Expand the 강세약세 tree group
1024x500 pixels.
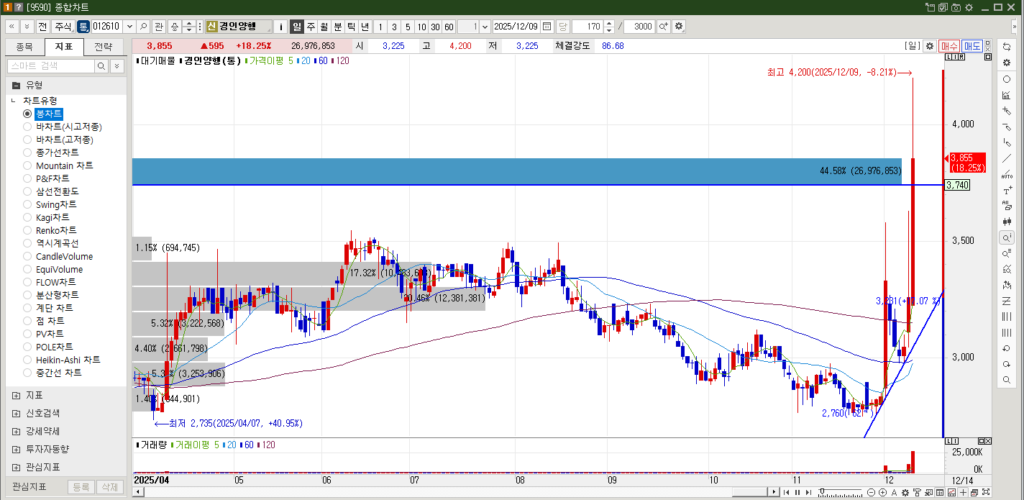[x=16, y=431]
